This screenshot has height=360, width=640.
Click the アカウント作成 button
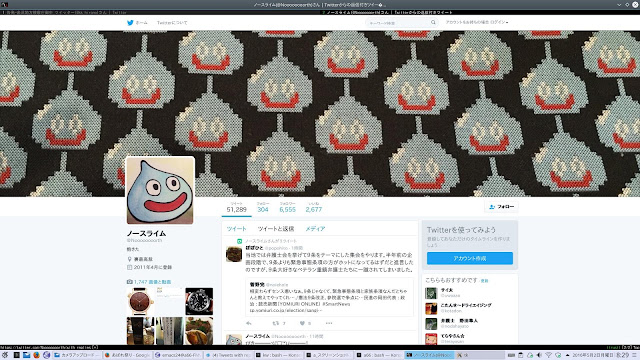(470, 258)
